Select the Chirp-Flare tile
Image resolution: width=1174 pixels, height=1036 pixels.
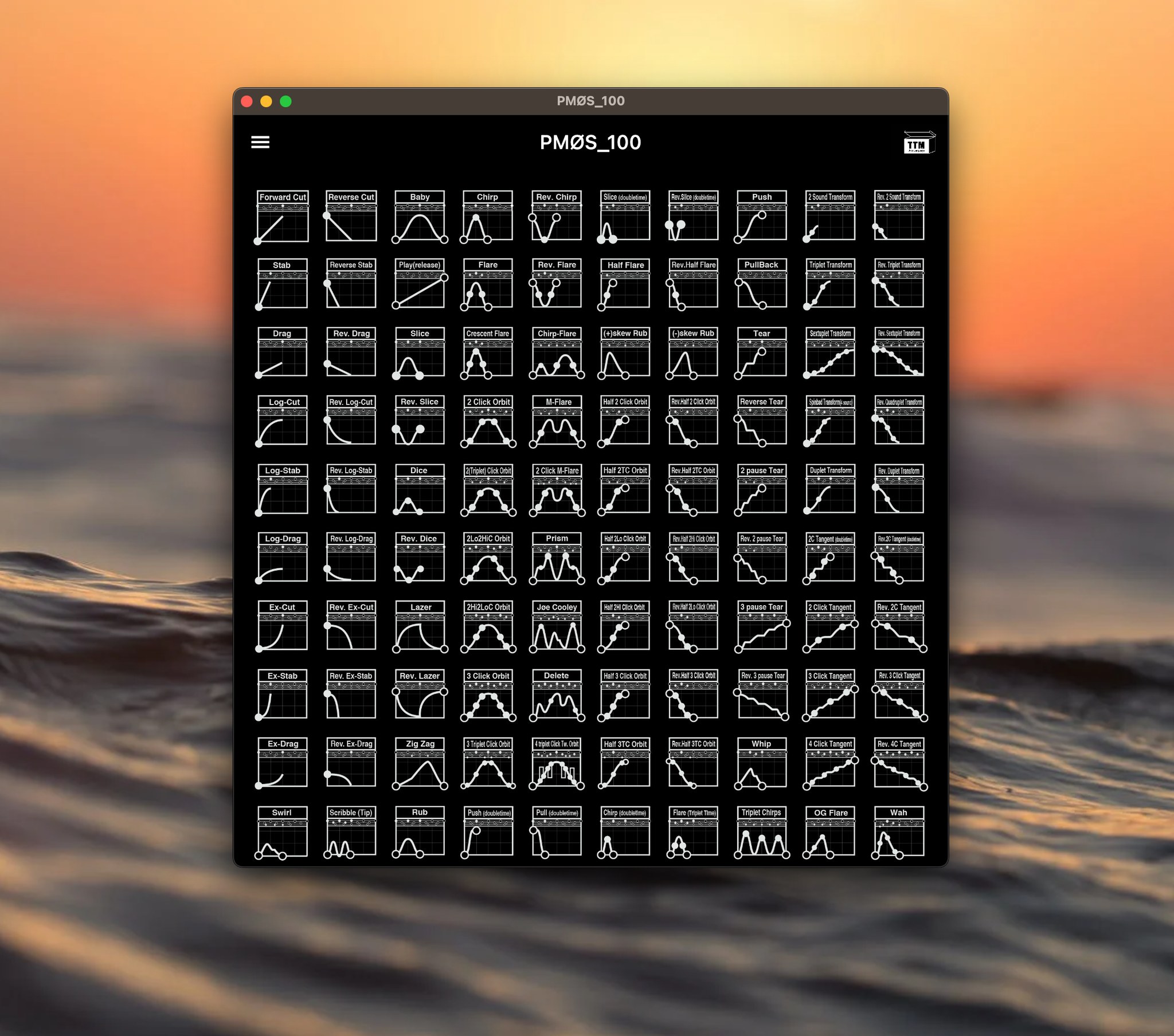557,352
